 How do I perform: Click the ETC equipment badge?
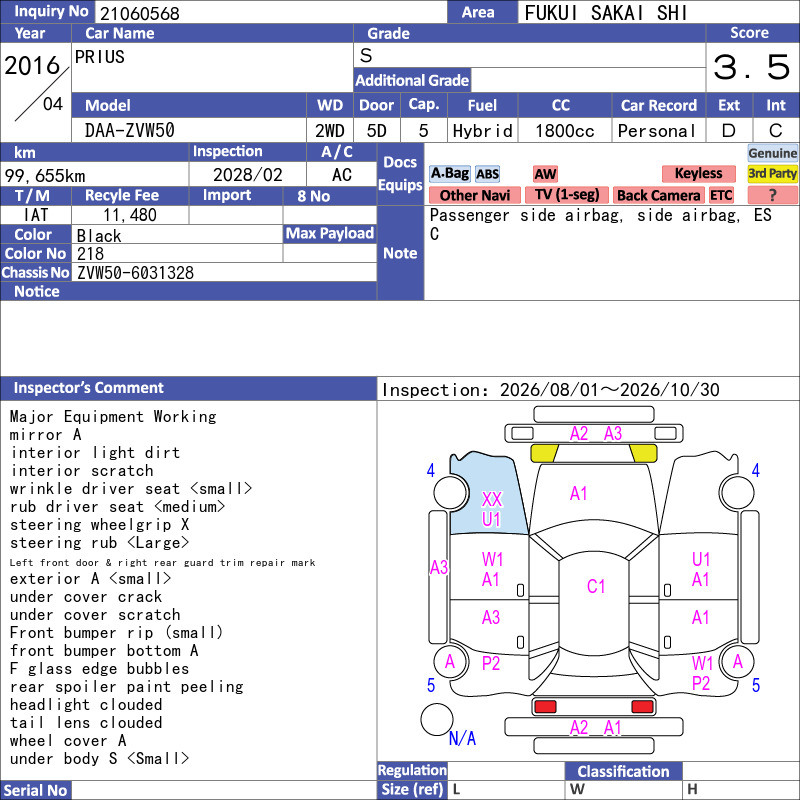tap(721, 195)
